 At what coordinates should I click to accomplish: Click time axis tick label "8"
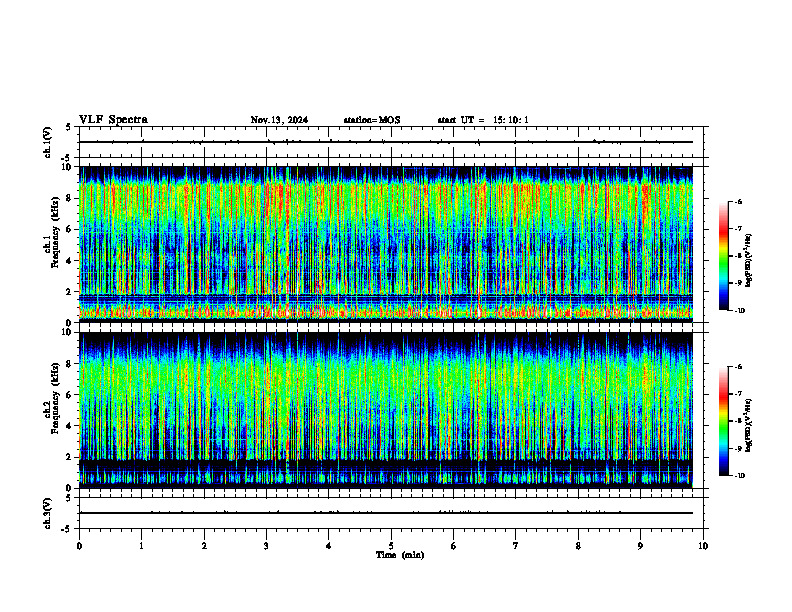point(578,546)
